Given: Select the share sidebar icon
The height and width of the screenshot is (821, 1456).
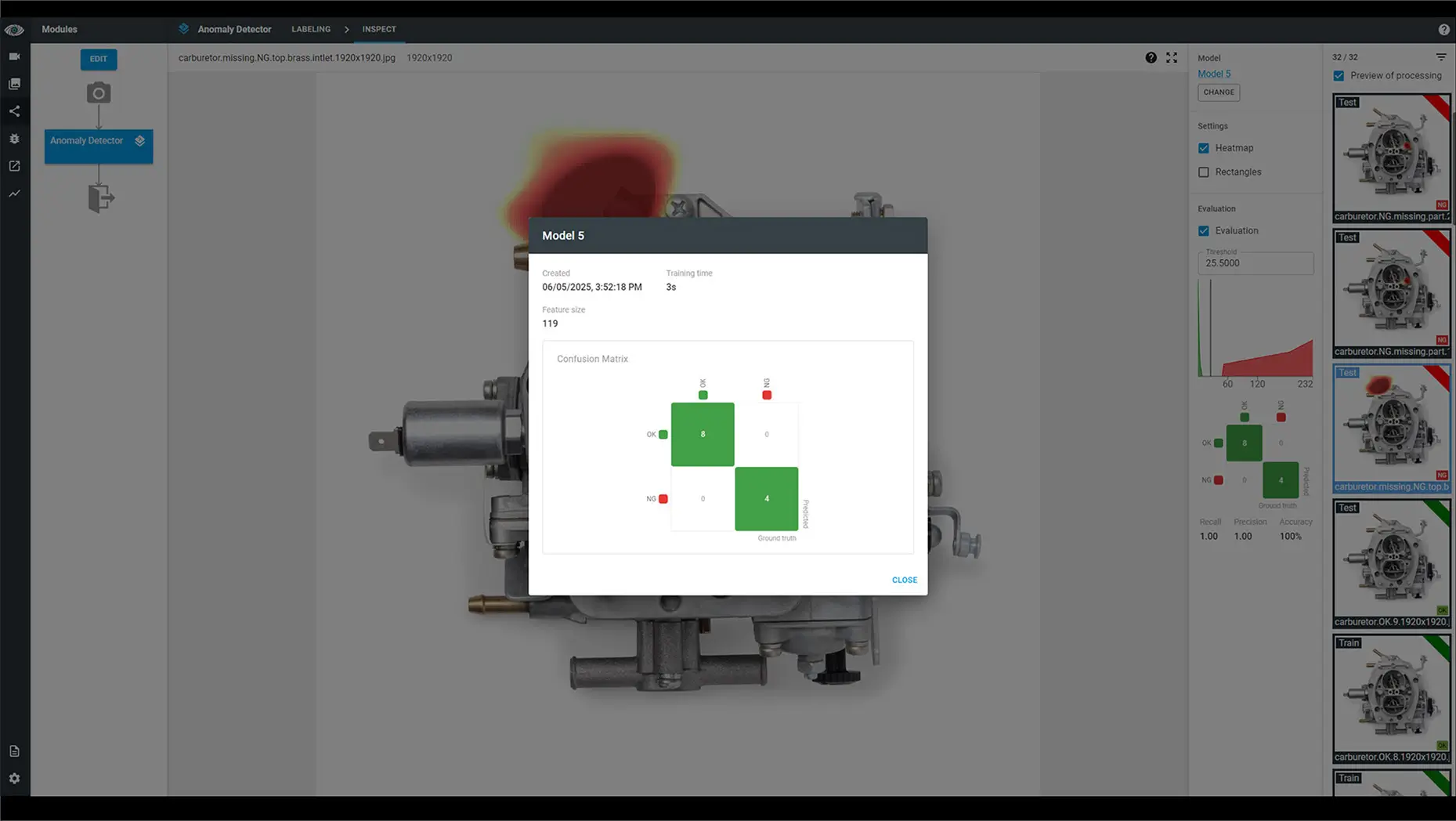Looking at the screenshot, I should 14,111.
